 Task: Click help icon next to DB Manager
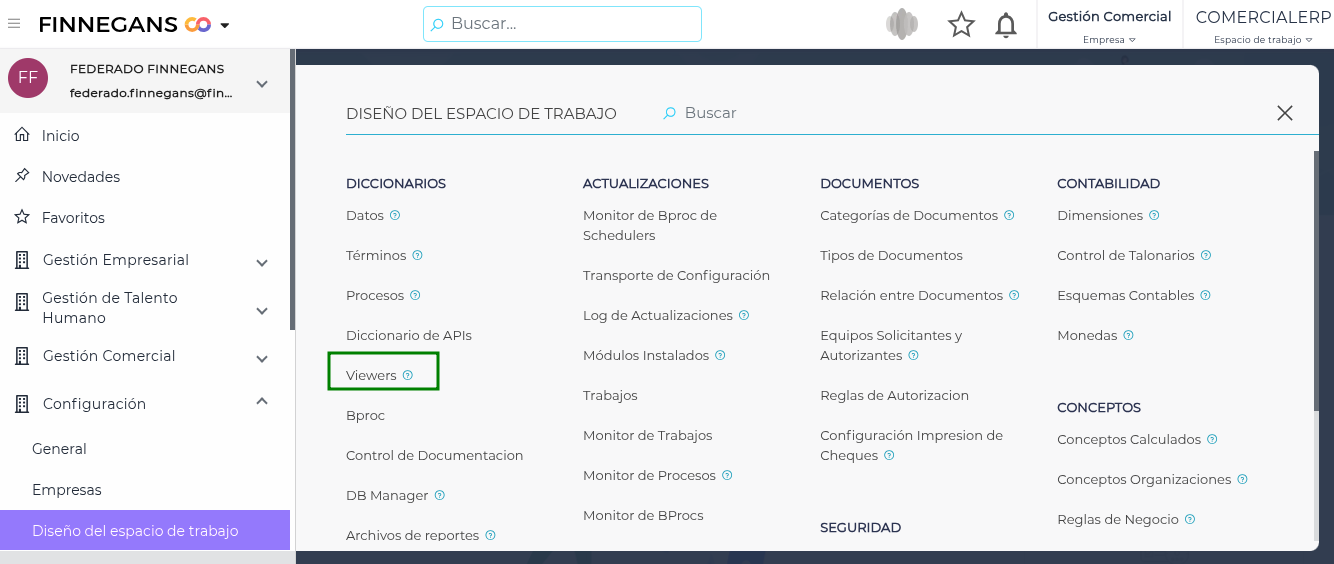click(x=440, y=495)
